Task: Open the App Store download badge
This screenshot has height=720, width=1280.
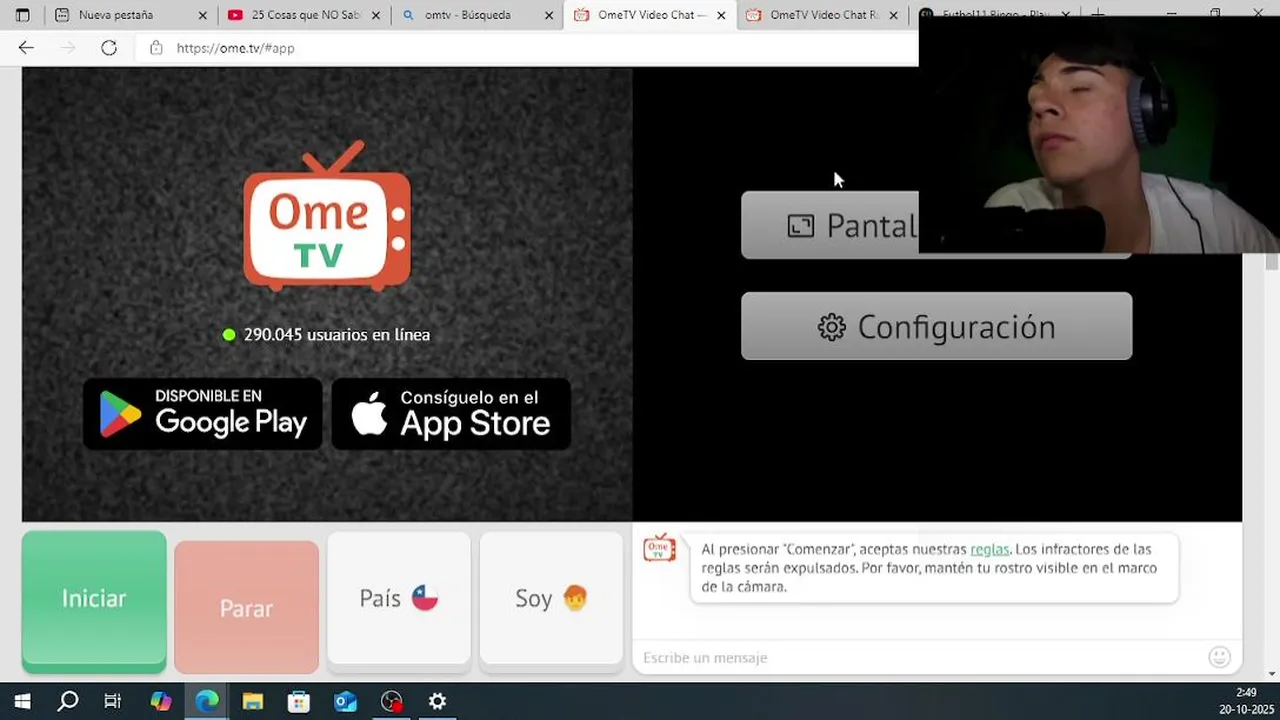Action: coord(451,413)
